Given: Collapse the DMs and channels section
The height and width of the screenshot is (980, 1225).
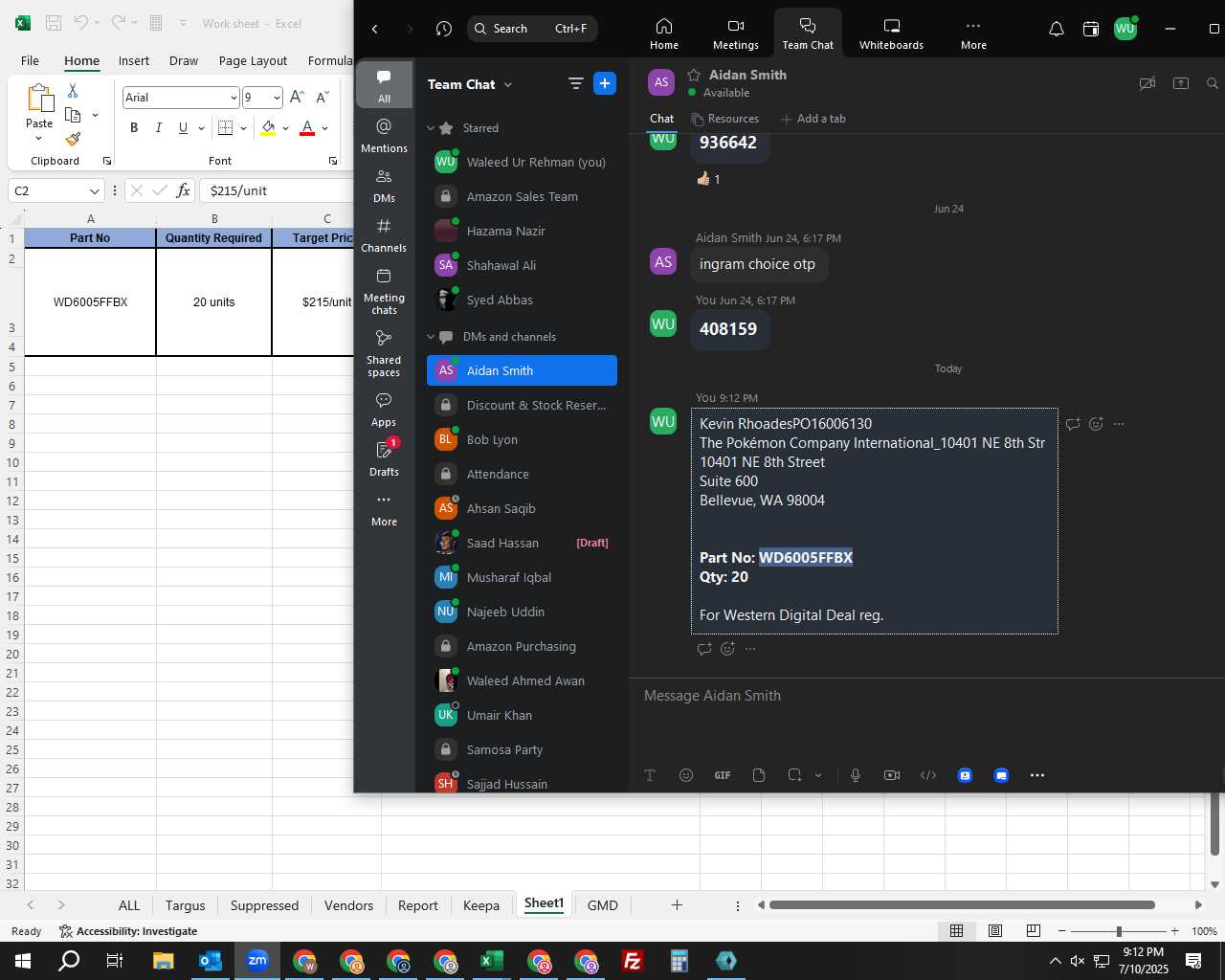Looking at the screenshot, I should pos(431,337).
